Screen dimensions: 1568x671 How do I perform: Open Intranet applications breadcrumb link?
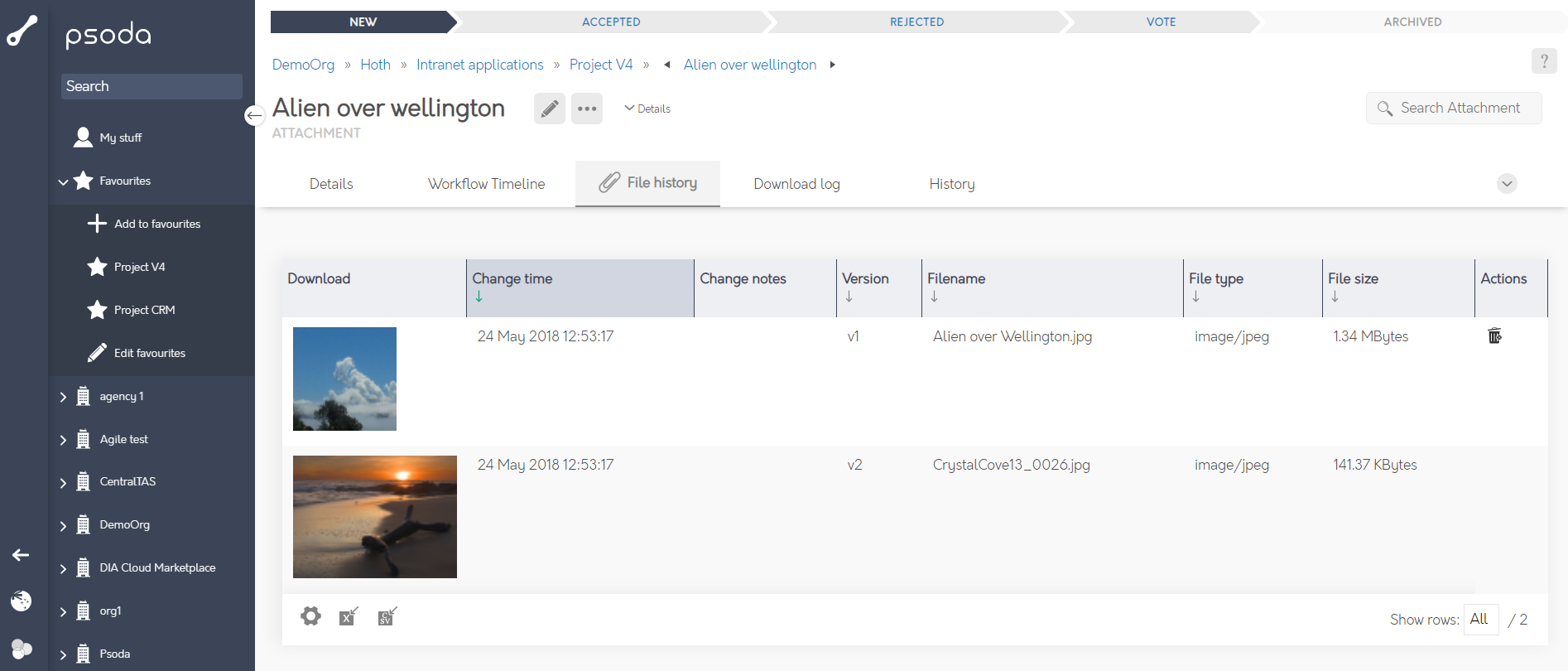pos(479,65)
